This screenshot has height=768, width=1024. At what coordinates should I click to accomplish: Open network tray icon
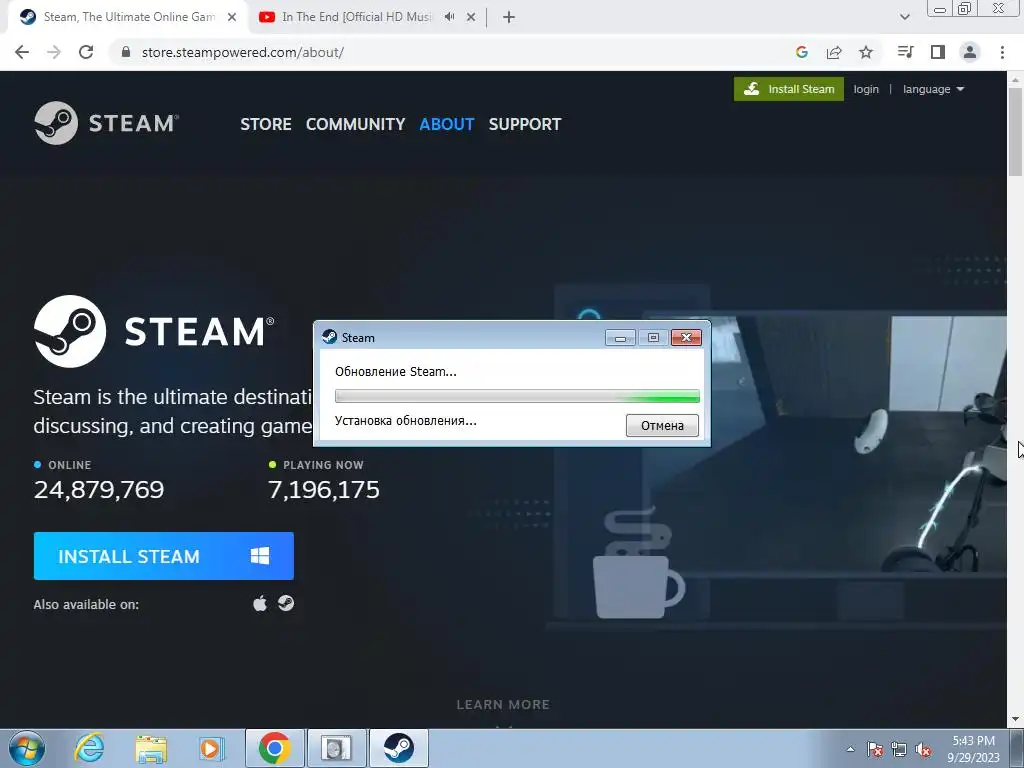tap(899, 749)
